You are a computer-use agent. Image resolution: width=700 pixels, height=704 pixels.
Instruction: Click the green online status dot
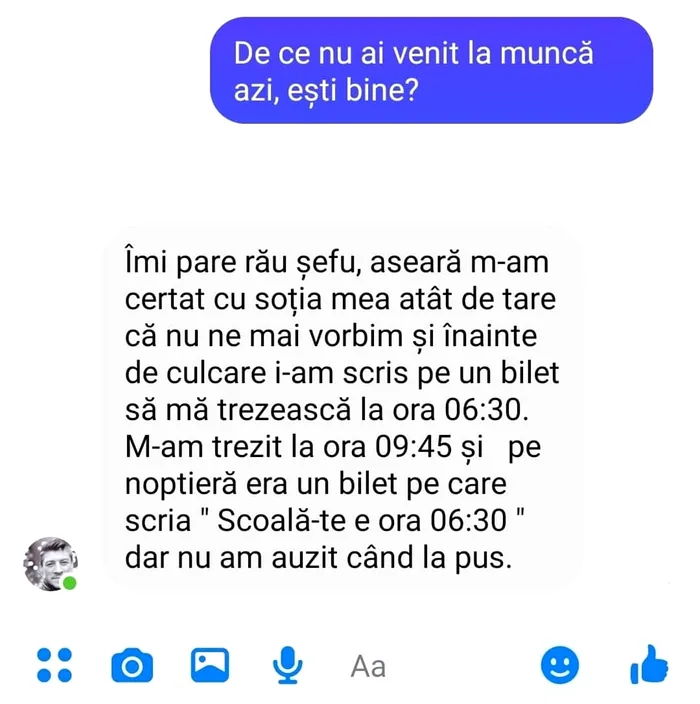click(x=70, y=583)
